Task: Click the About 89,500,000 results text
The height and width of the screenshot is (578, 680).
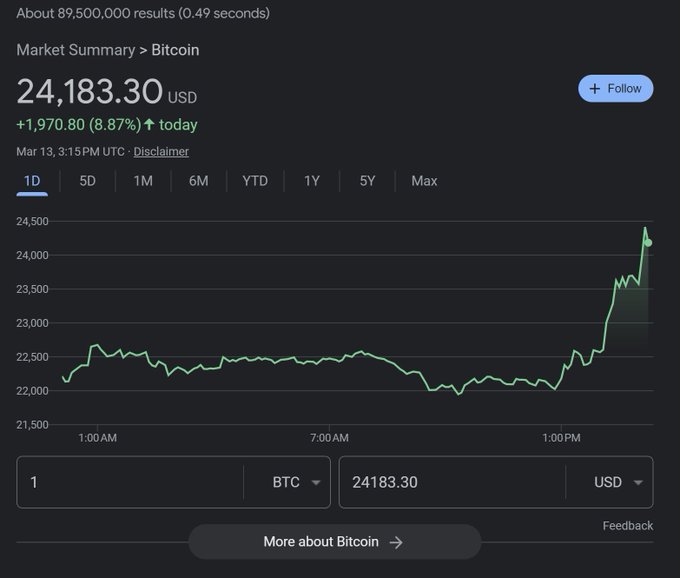Action: pos(143,13)
